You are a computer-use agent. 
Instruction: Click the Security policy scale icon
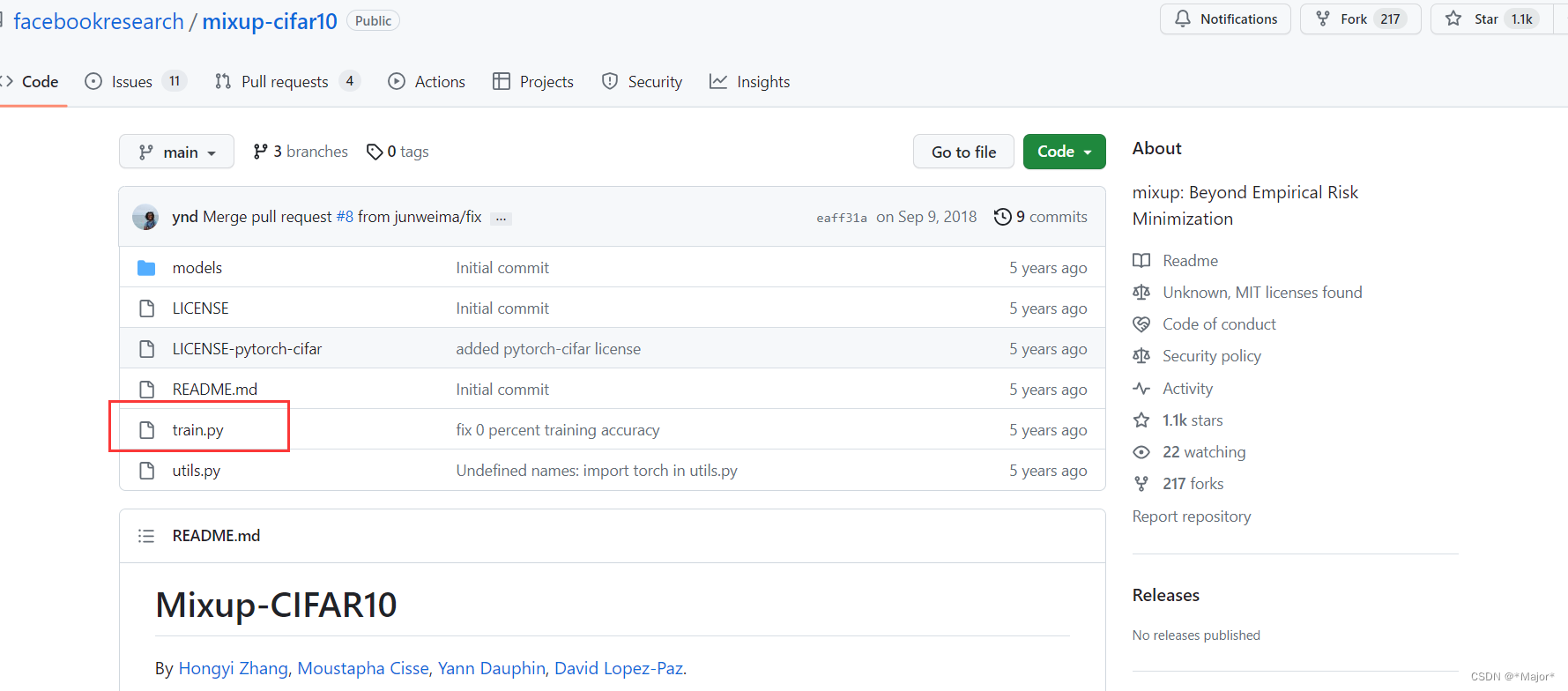(1141, 355)
